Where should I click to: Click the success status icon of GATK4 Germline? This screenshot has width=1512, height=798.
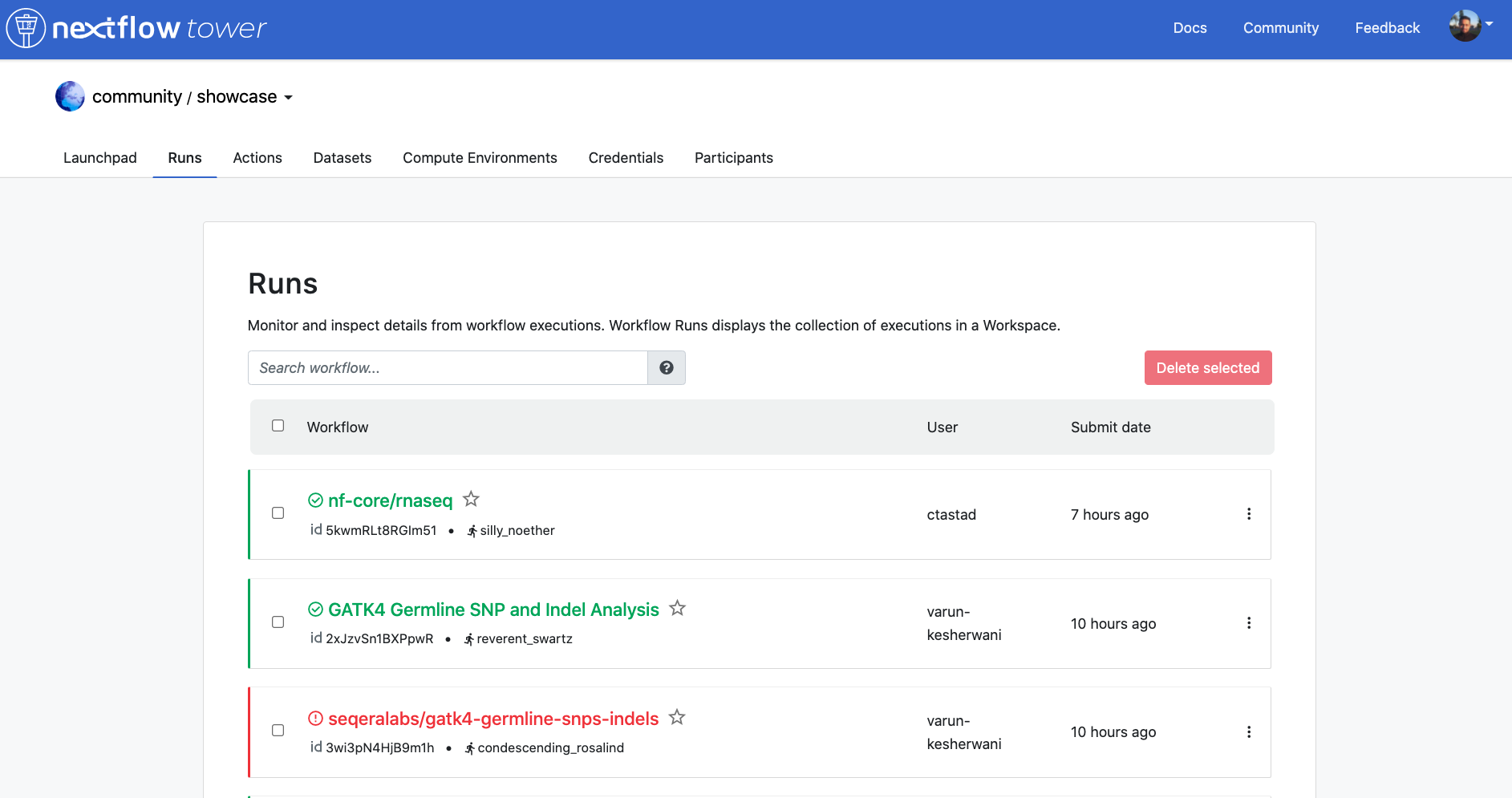pyautogui.click(x=316, y=610)
